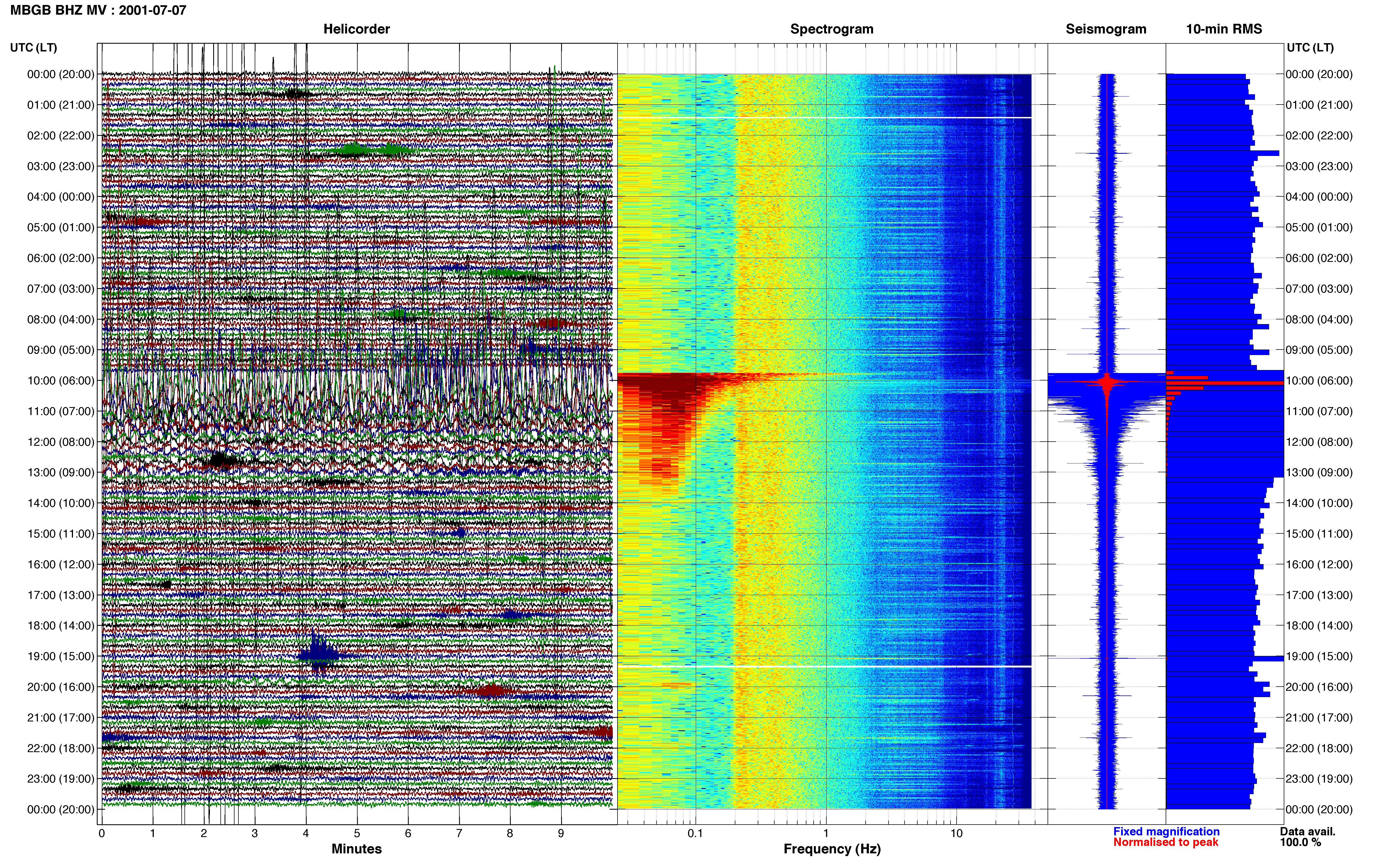Select the "Frequency (Hz)" axis label
Image resolution: width=1388 pixels, height=868 pixels.
832,849
